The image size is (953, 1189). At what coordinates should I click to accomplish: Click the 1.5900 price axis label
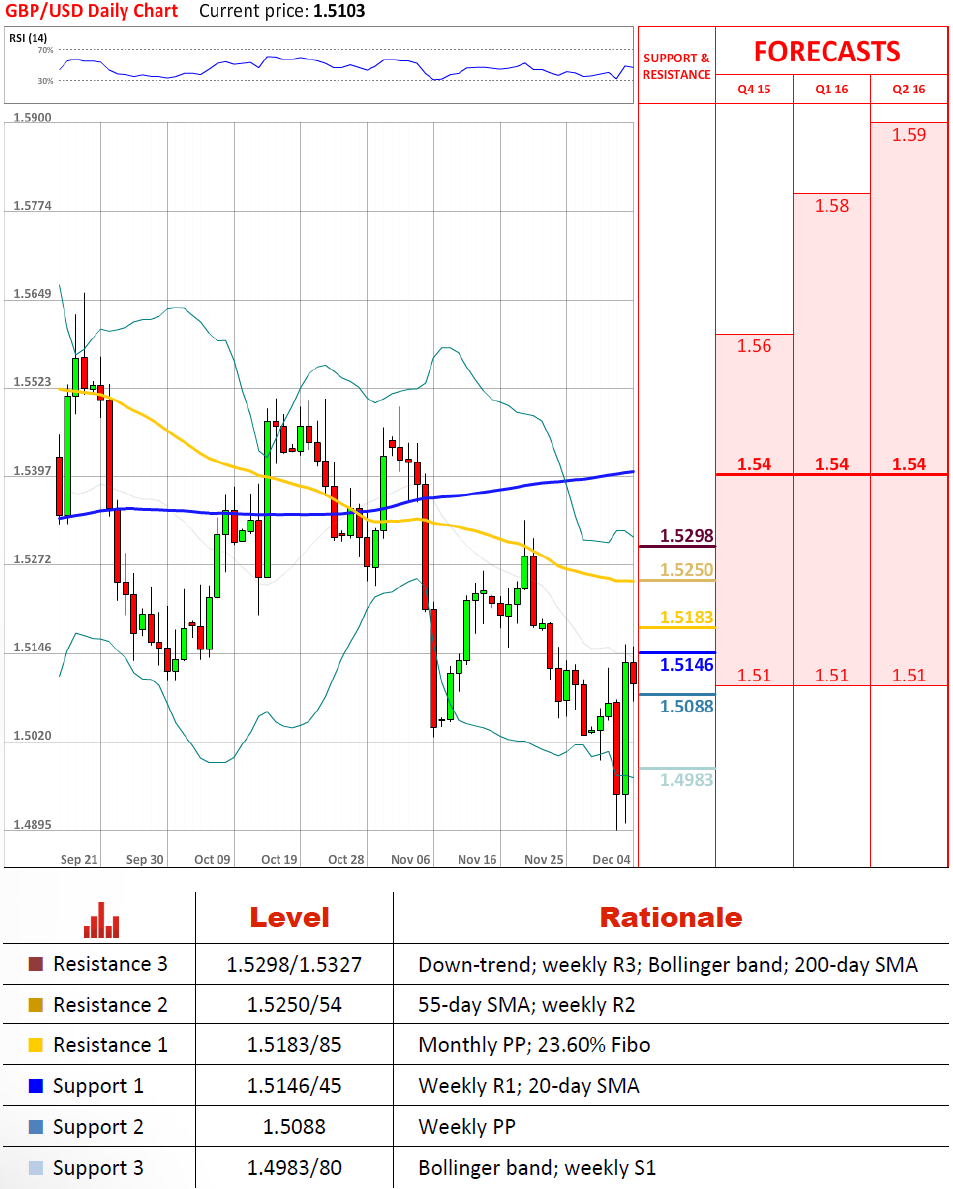click(x=33, y=118)
